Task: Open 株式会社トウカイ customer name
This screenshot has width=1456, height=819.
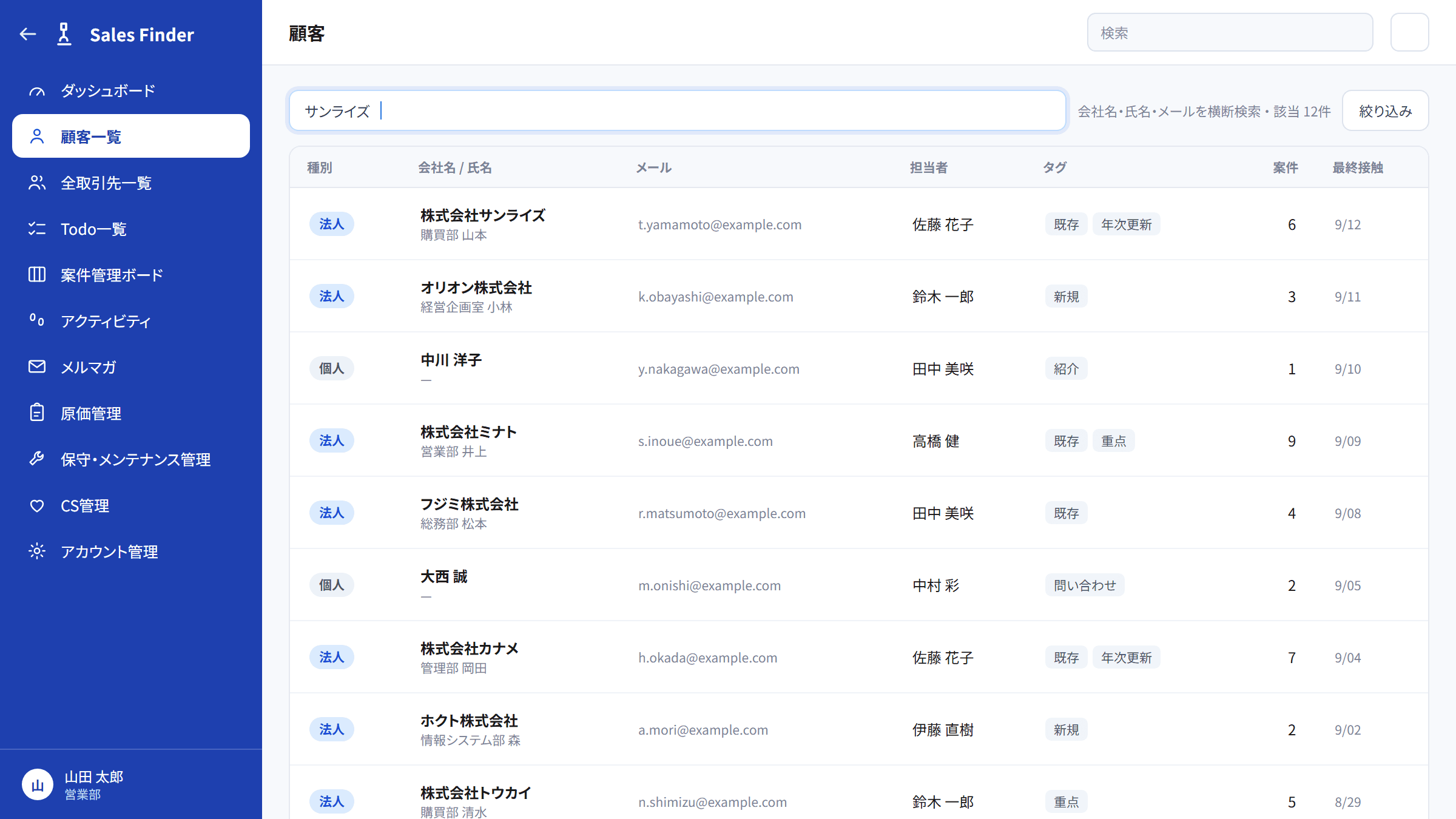Action: pos(476,793)
